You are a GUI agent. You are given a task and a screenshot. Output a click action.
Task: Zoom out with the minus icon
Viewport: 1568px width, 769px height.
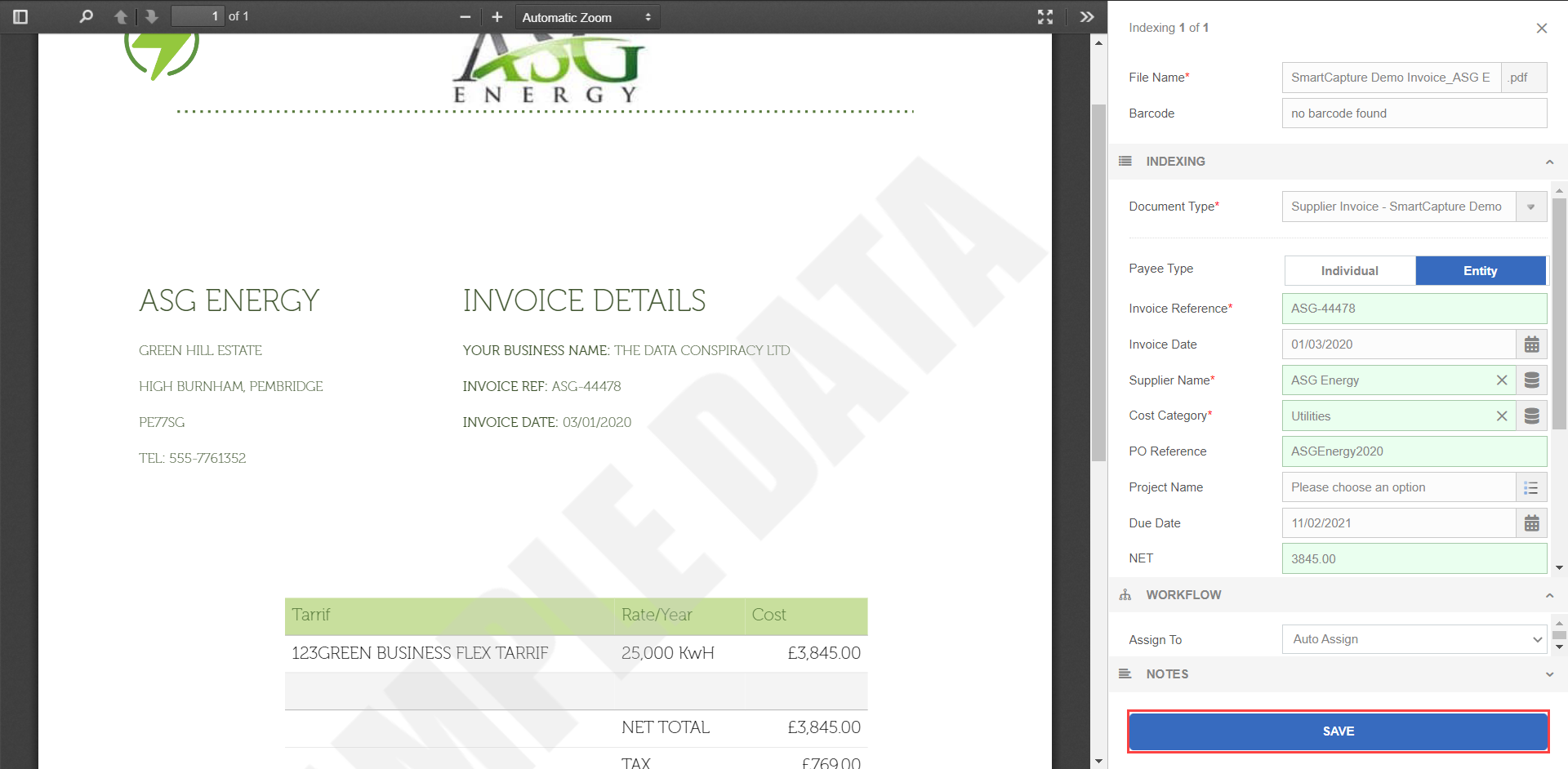(x=465, y=17)
